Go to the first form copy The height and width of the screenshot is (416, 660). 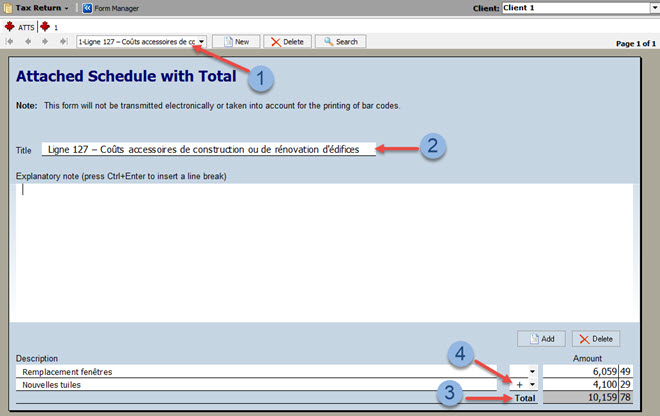pyautogui.click(x=11, y=42)
